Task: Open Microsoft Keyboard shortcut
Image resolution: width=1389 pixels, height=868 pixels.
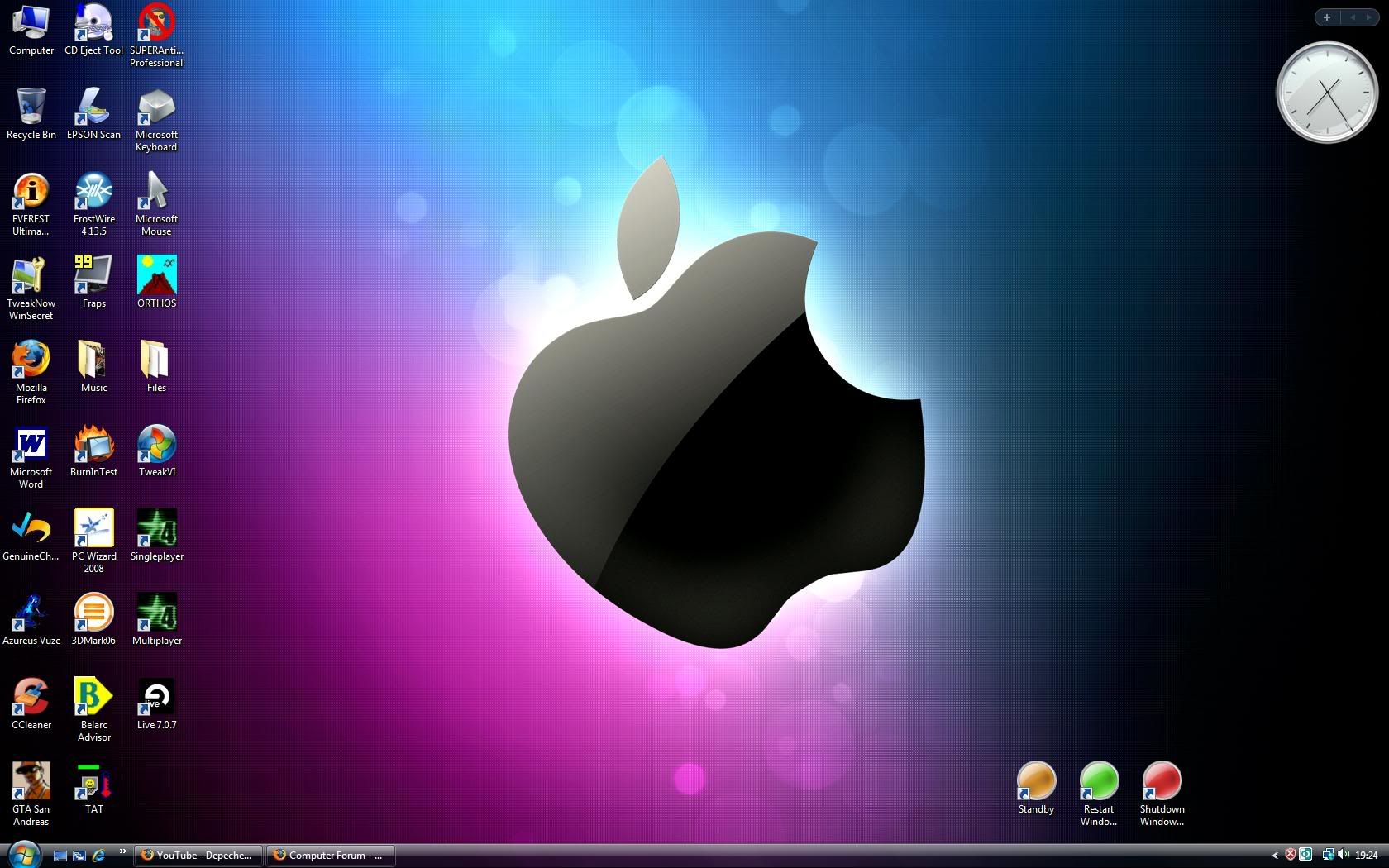Action: (156, 120)
